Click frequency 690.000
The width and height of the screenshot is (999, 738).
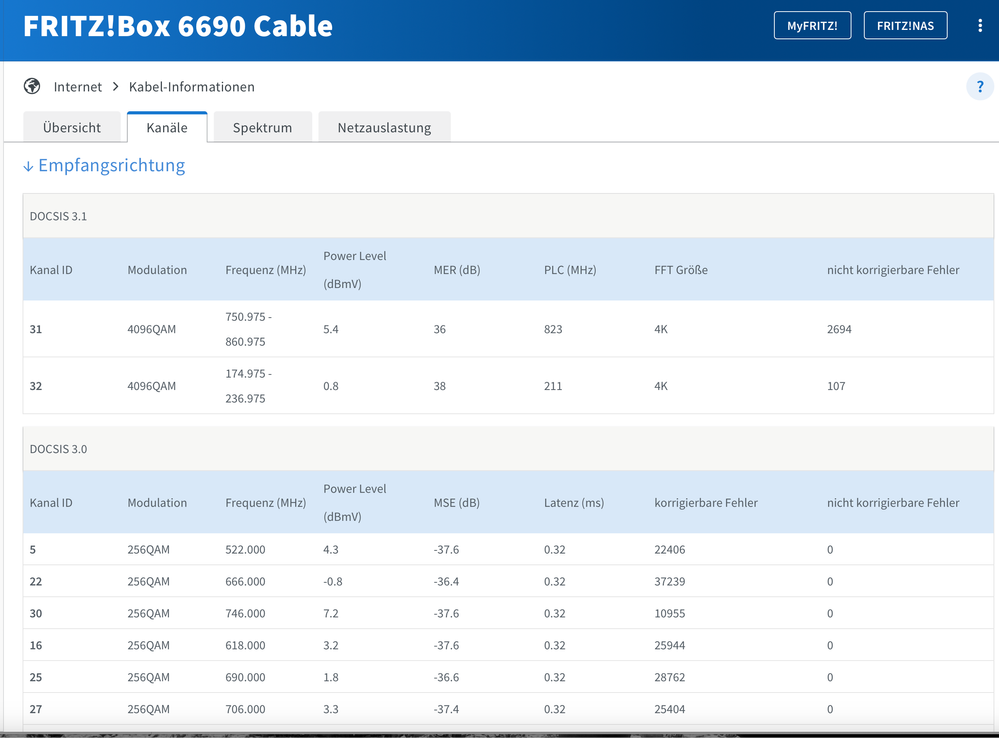245,677
